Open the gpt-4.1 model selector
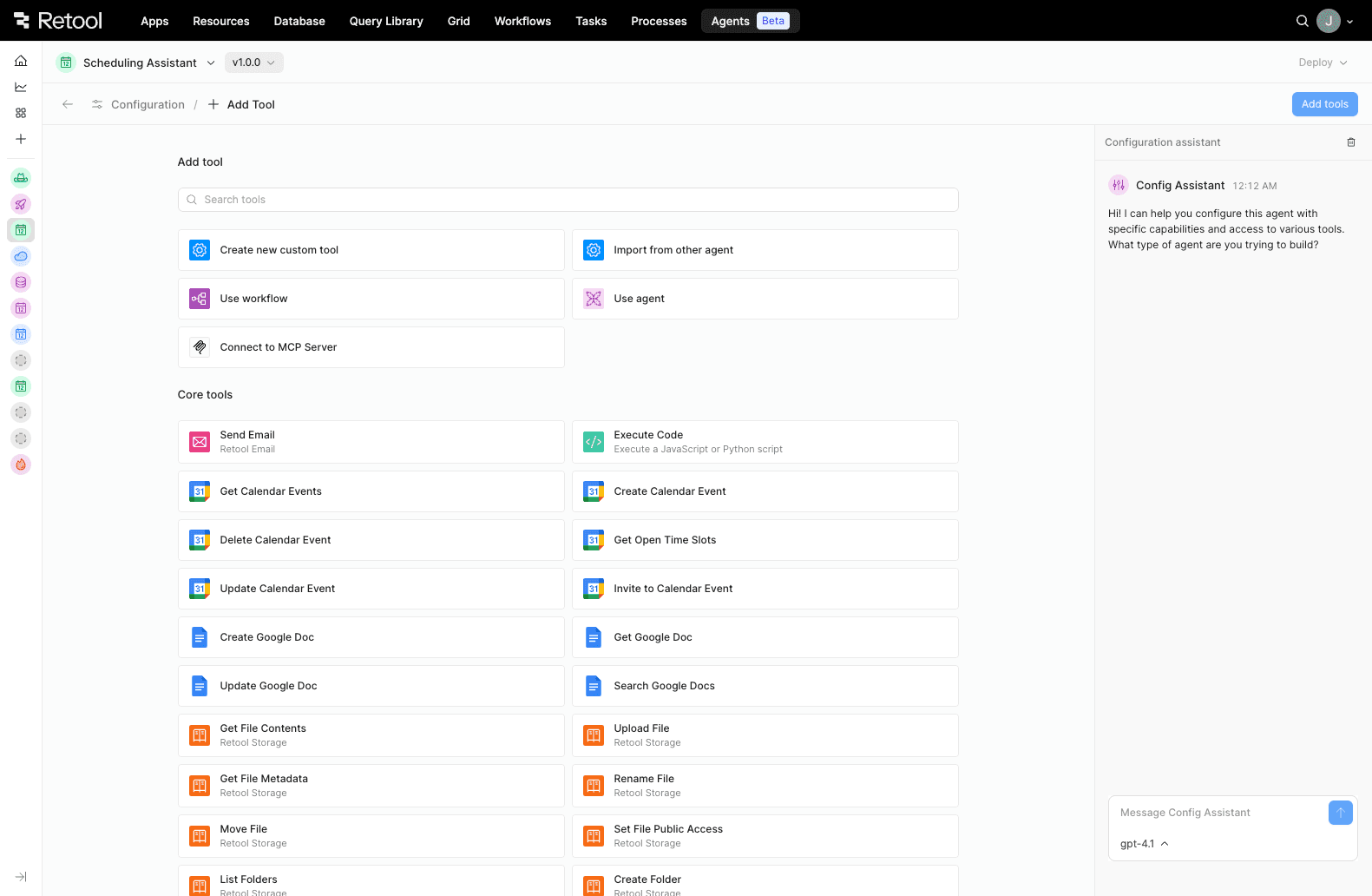 tap(1144, 844)
